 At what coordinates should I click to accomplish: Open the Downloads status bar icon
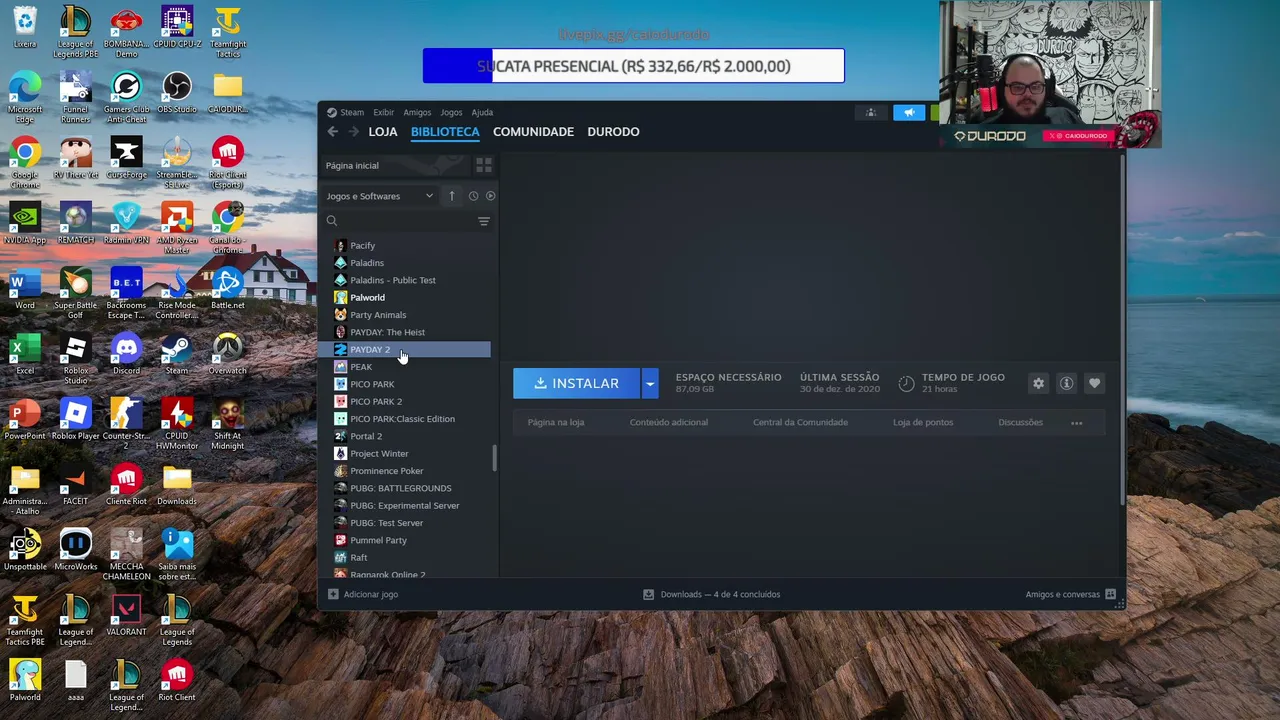click(x=648, y=594)
